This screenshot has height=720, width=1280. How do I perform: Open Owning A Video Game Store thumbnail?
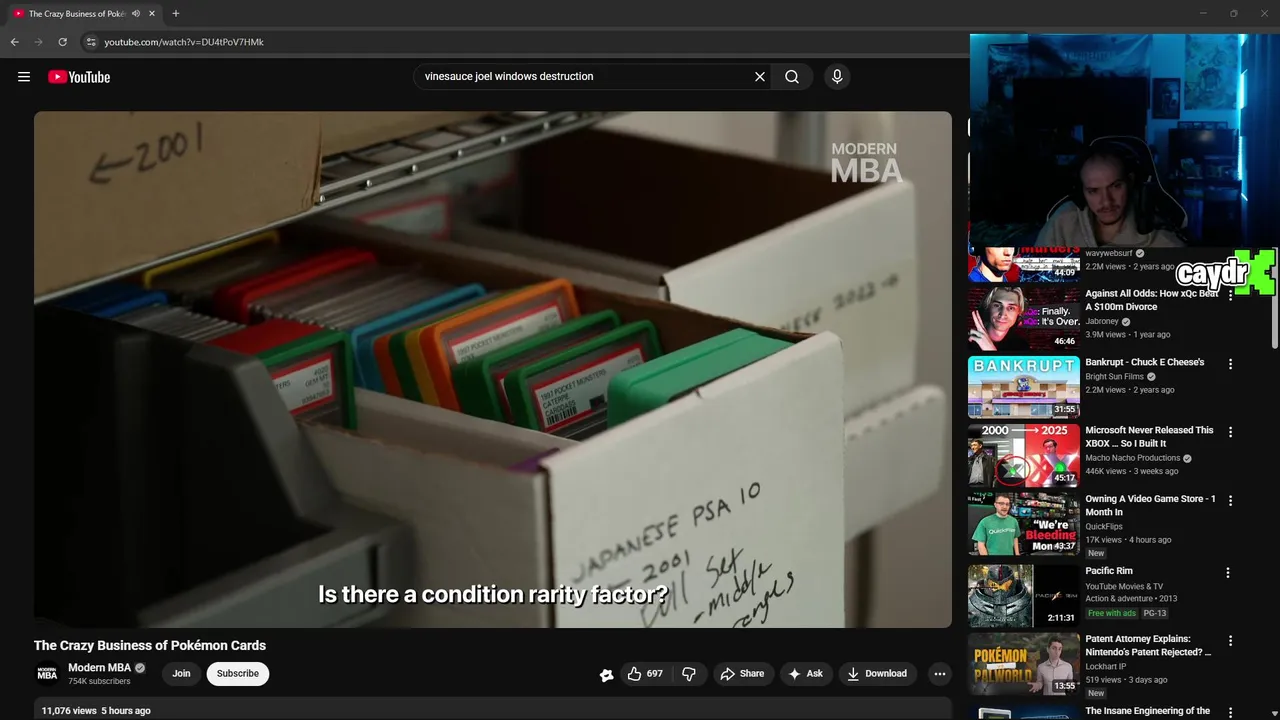(x=1023, y=523)
